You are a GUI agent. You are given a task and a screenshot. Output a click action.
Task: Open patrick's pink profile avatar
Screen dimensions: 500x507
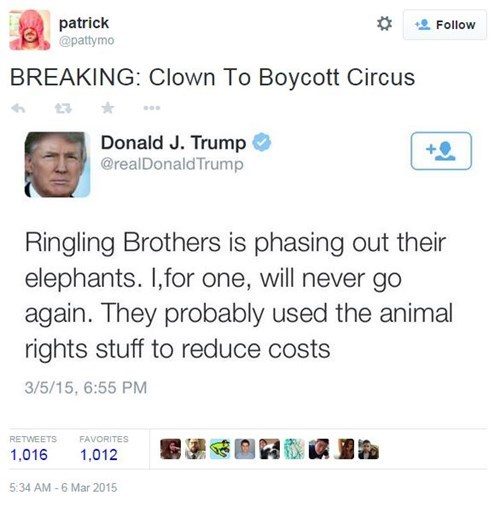click(x=30, y=30)
